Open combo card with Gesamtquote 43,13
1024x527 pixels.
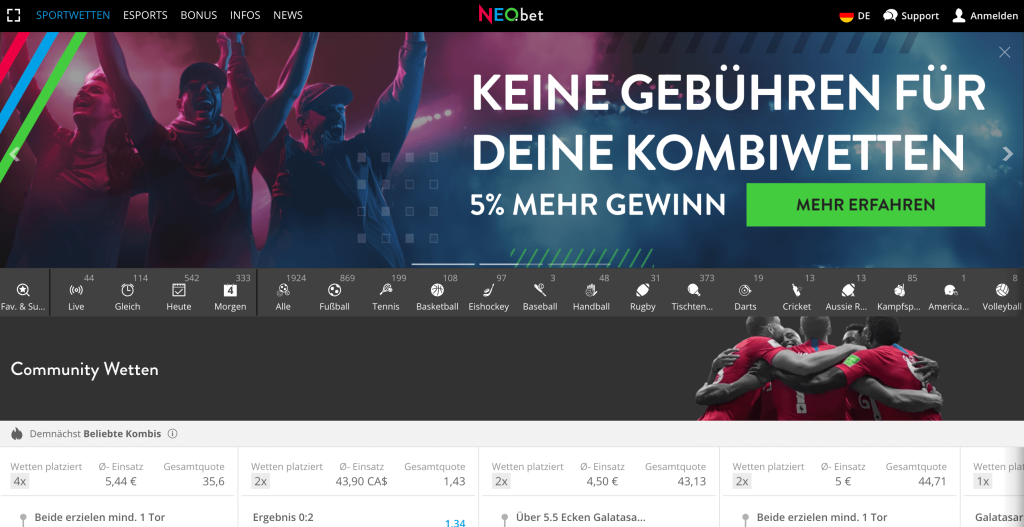pos(599,487)
